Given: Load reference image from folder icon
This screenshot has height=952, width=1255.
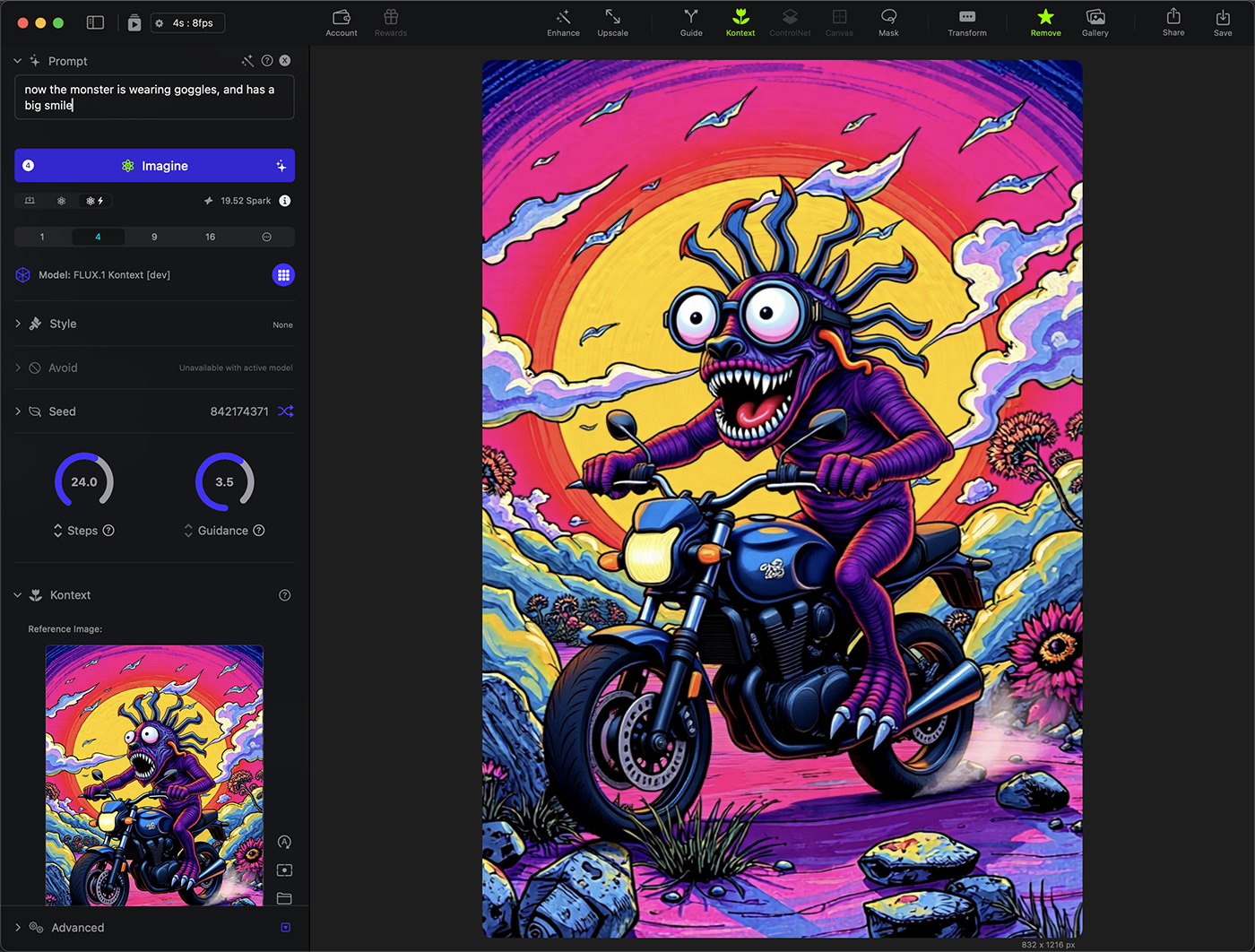Looking at the screenshot, I should (284, 898).
